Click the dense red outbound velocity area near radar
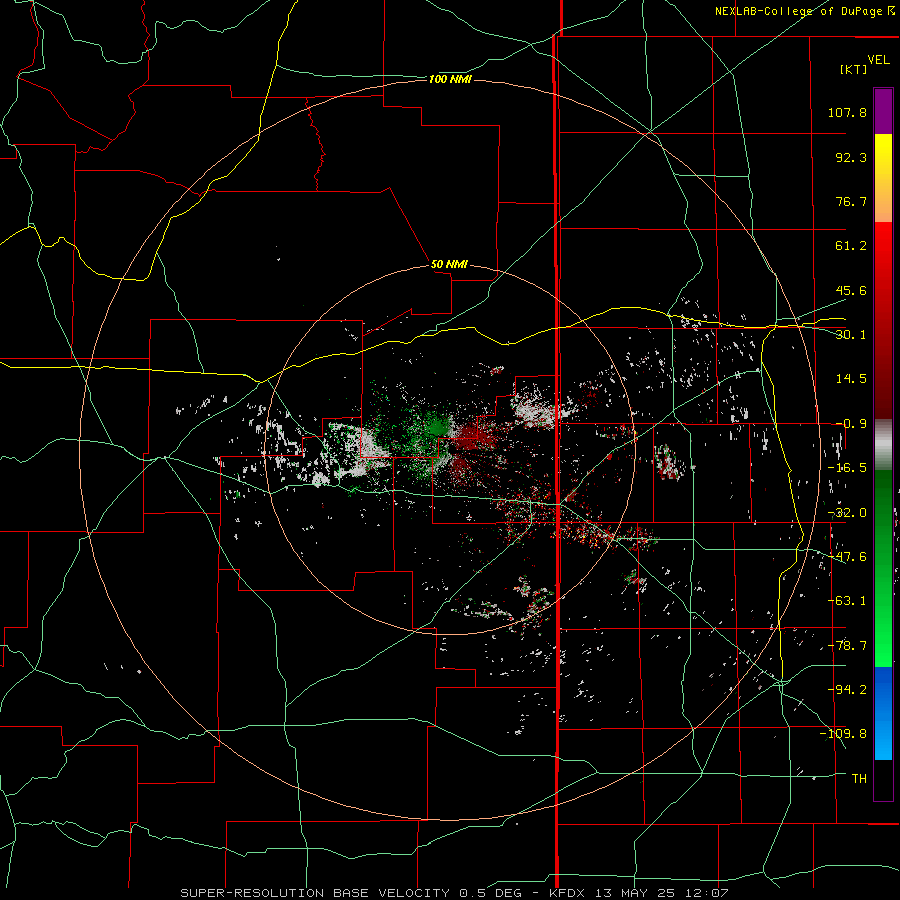The width and height of the screenshot is (900, 900). tap(472, 436)
